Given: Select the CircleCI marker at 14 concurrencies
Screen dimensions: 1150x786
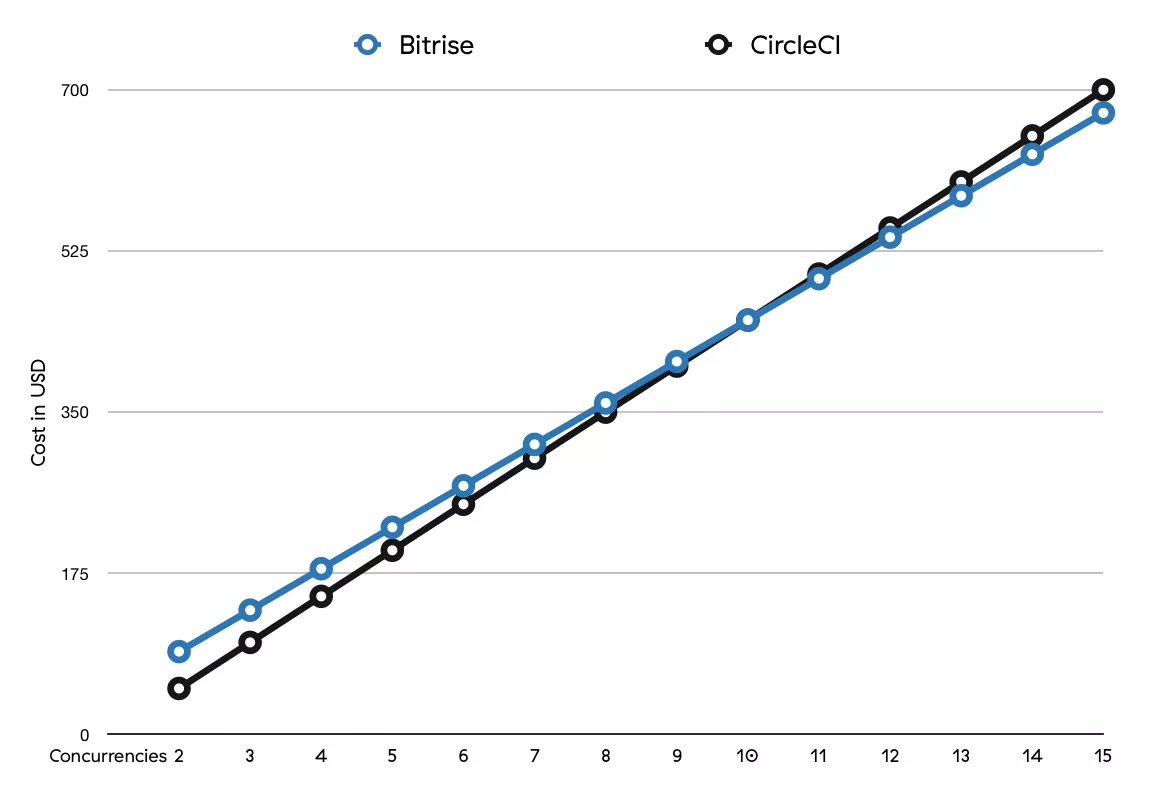Looking at the screenshot, I should (x=1032, y=135).
